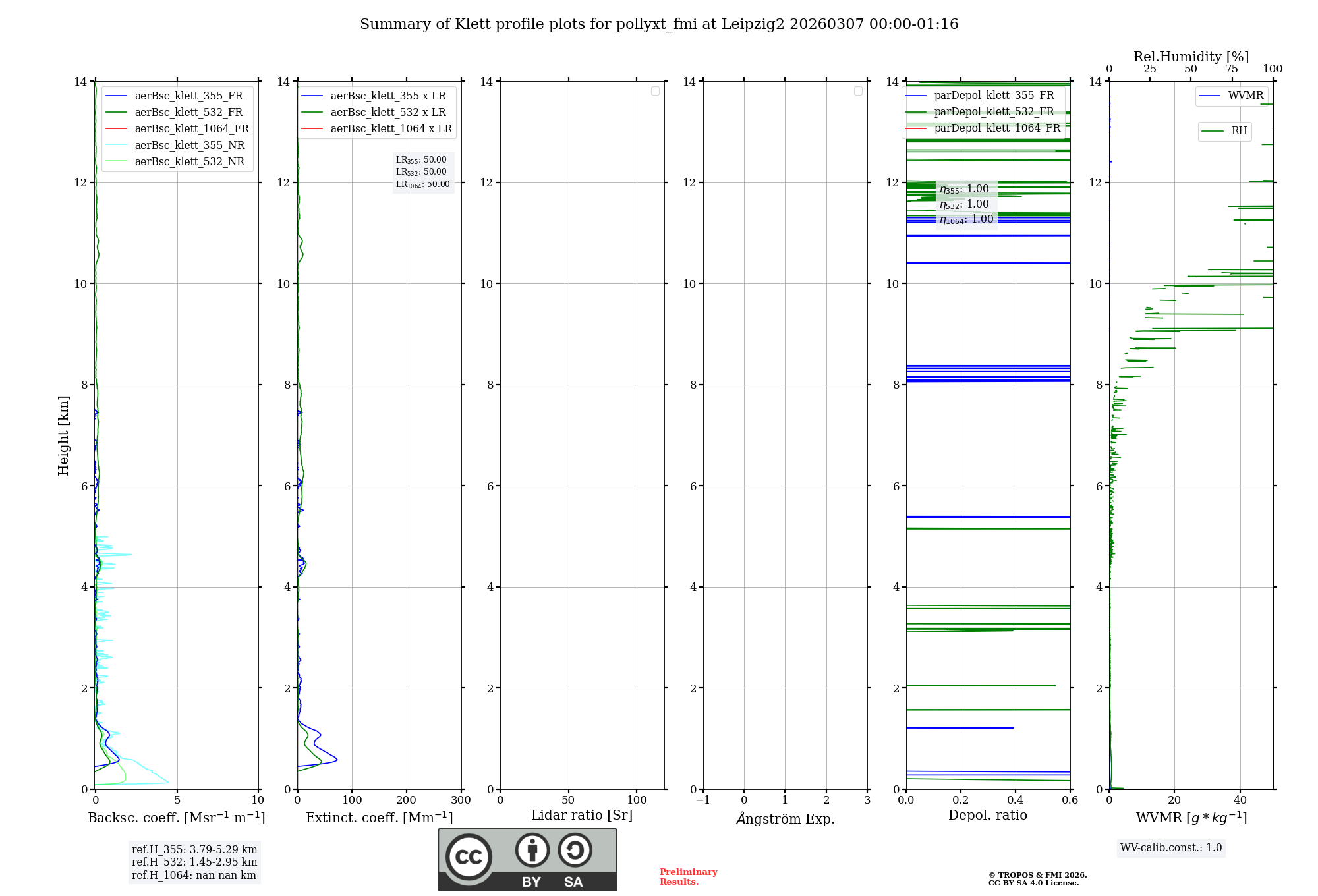Image resolution: width=1318 pixels, height=896 pixels.
Task: Click the Summary of Klett profile plots title
Action: 659,24
